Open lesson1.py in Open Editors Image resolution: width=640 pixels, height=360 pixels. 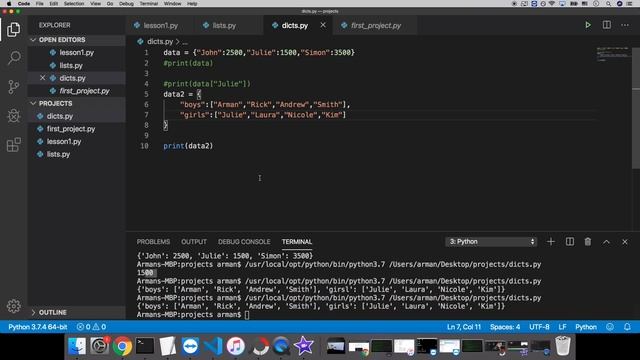coord(76,52)
